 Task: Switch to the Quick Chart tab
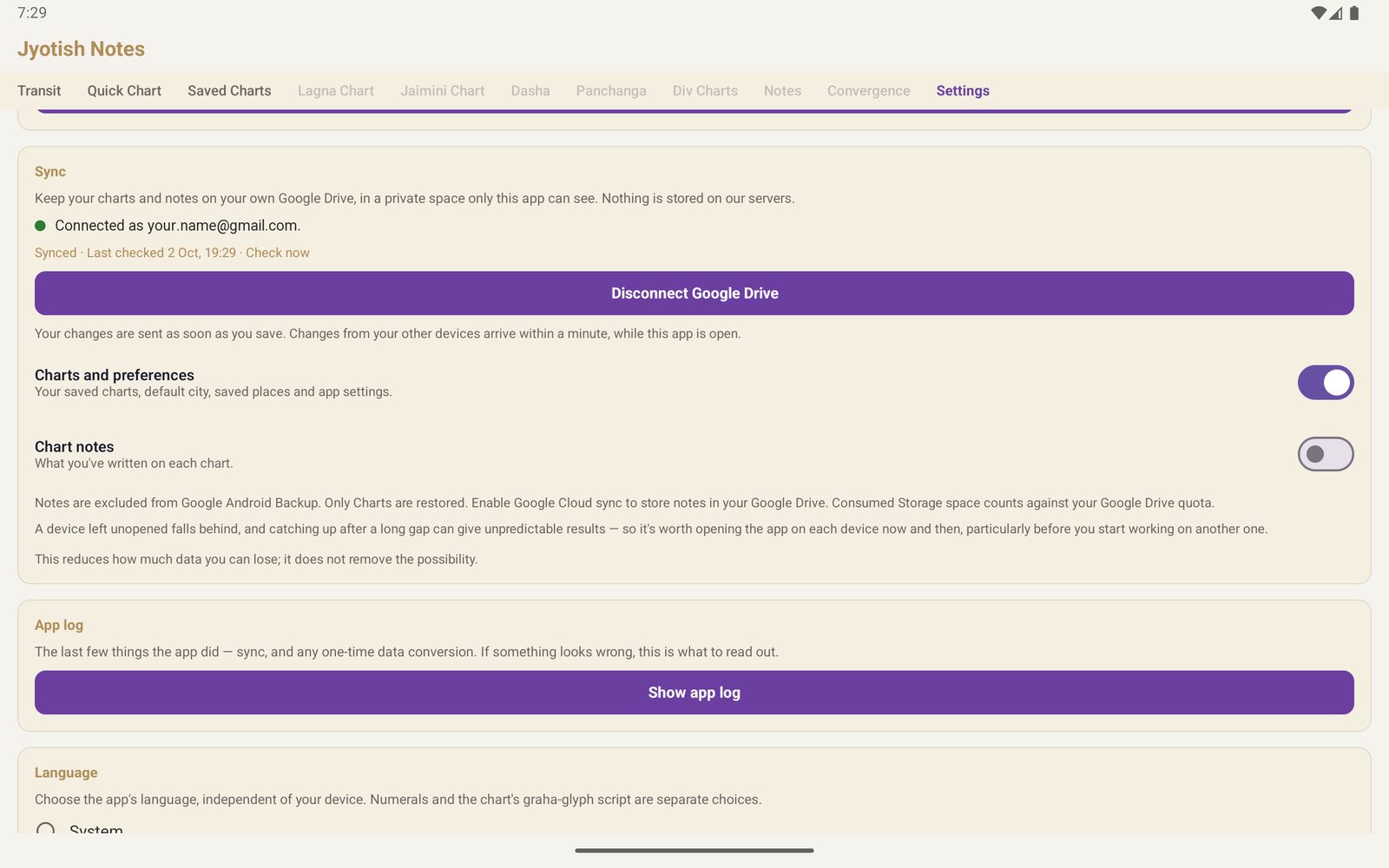tap(124, 90)
